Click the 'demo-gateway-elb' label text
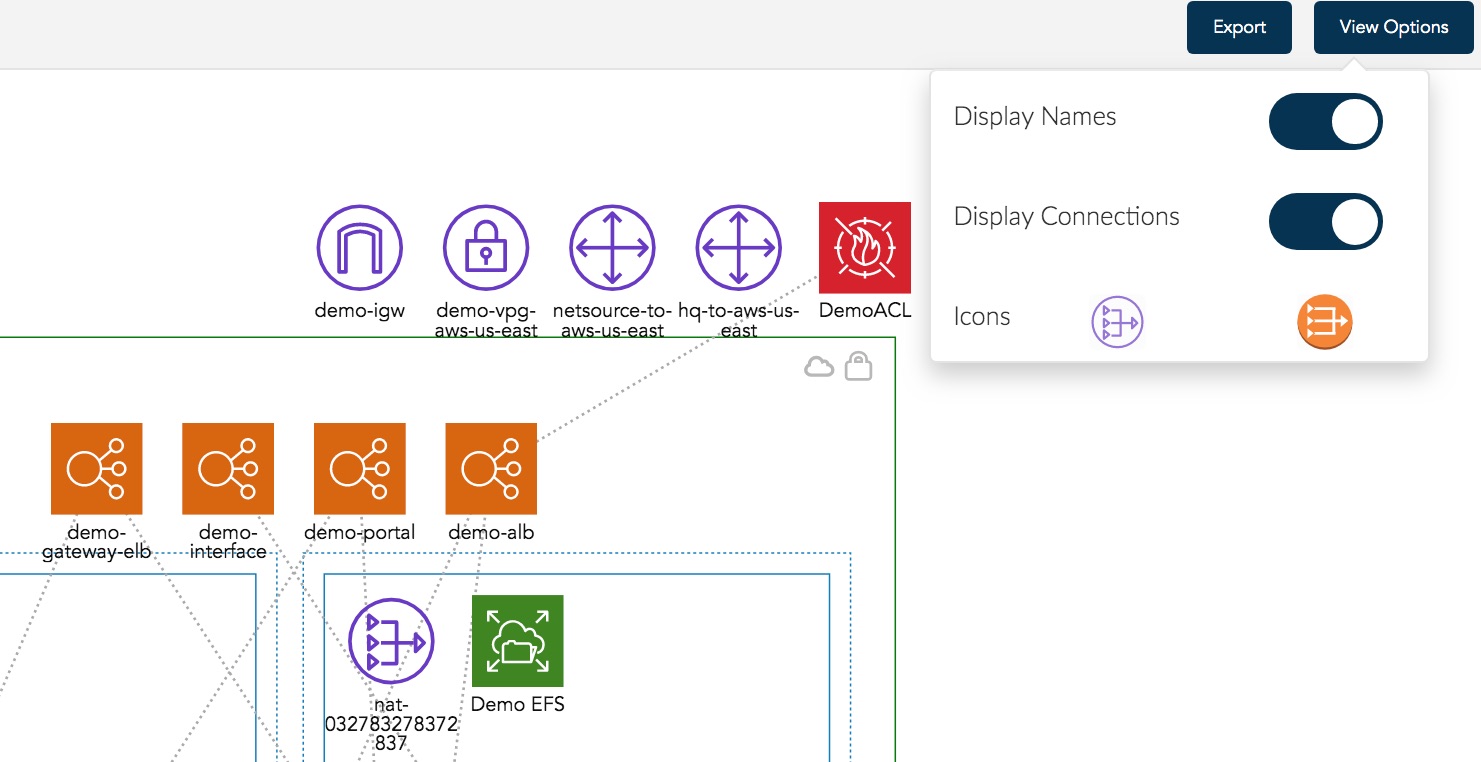Viewport: 1481px width, 762px height. (x=97, y=542)
